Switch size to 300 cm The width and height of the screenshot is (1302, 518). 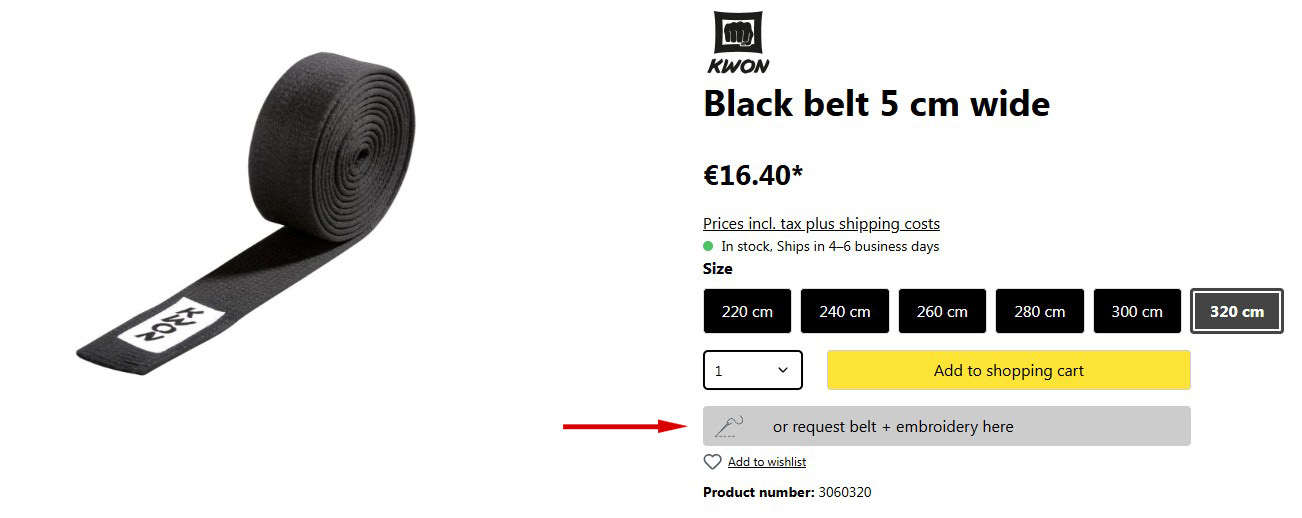click(x=1137, y=311)
